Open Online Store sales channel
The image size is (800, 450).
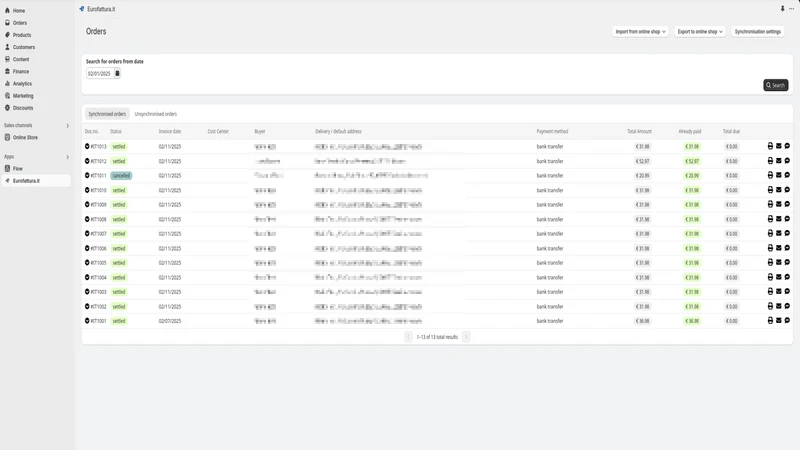click(25, 137)
